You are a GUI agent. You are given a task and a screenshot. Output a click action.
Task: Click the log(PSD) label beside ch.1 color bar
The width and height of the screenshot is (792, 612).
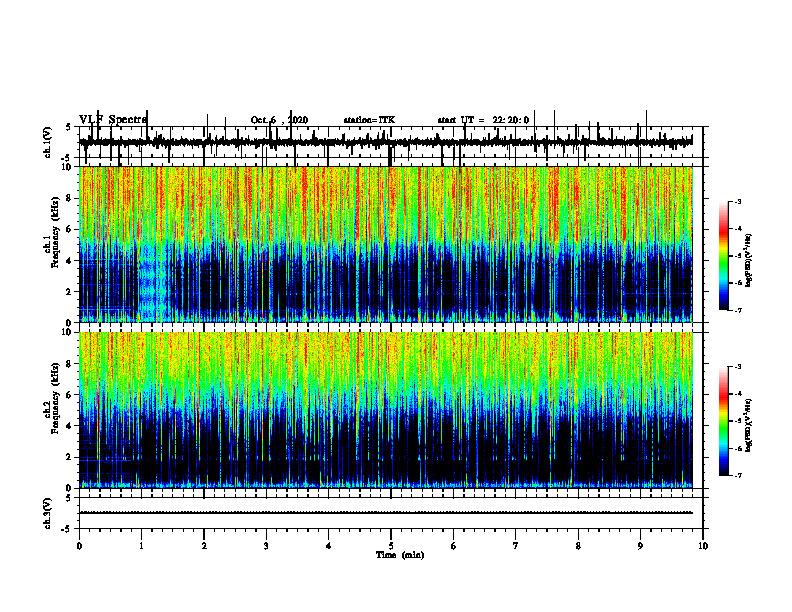(x=749, y=260)
